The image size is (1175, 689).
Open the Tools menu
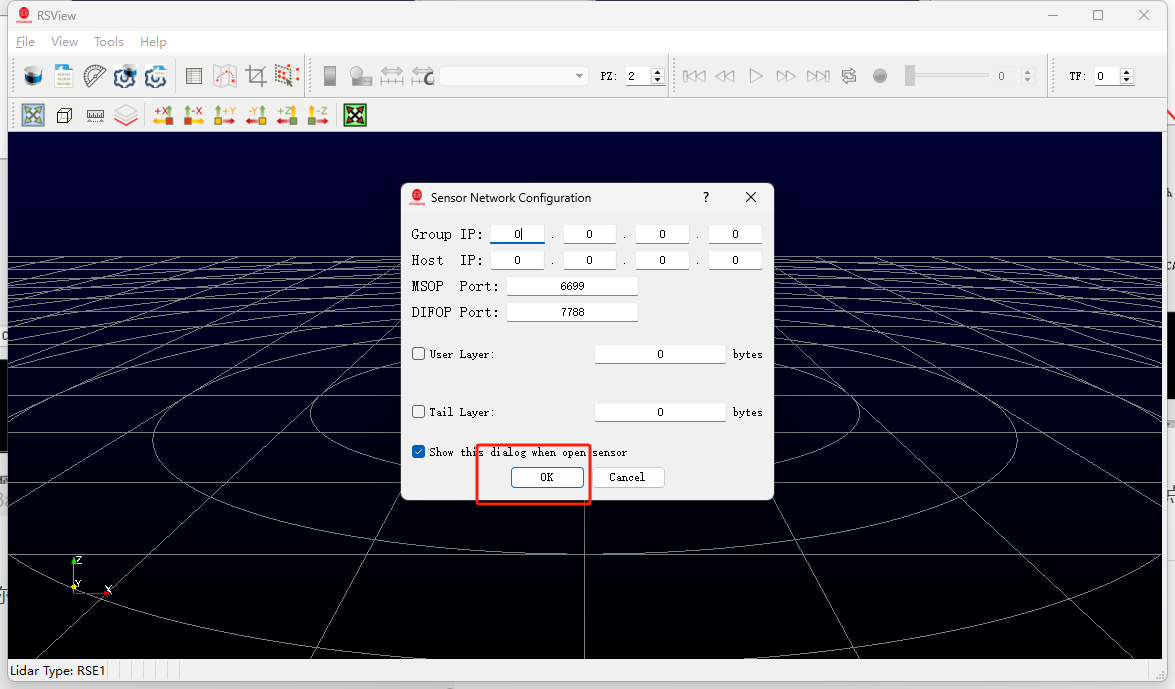(109, 42)
